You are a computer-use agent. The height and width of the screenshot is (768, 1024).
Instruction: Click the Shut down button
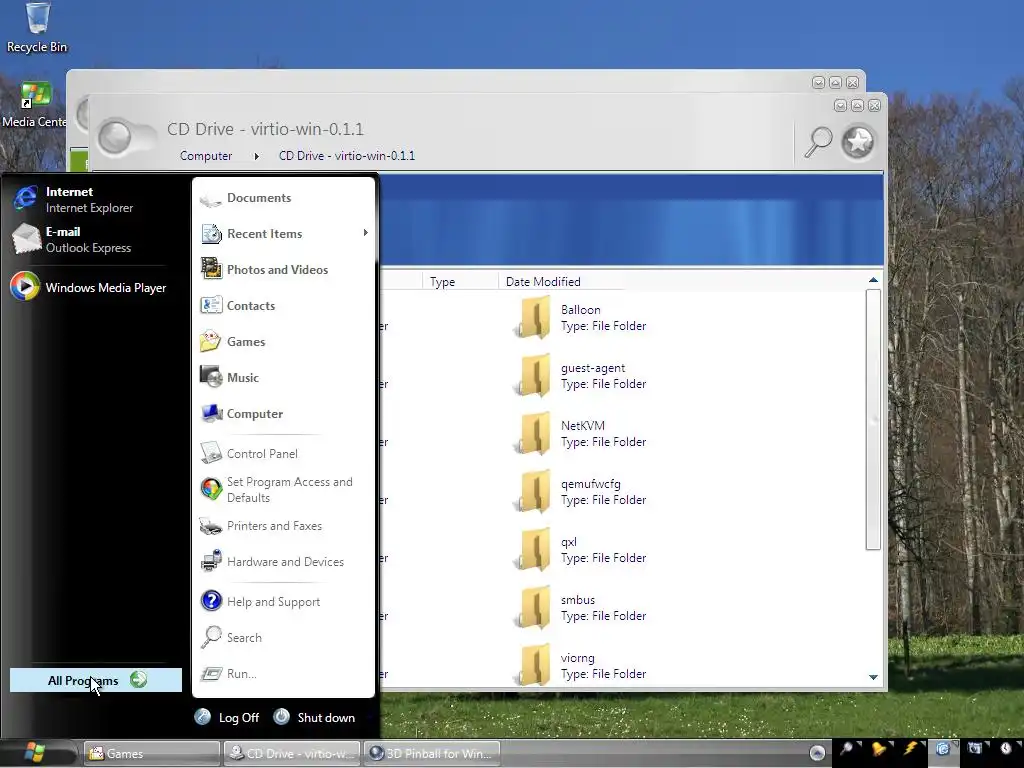315,717
